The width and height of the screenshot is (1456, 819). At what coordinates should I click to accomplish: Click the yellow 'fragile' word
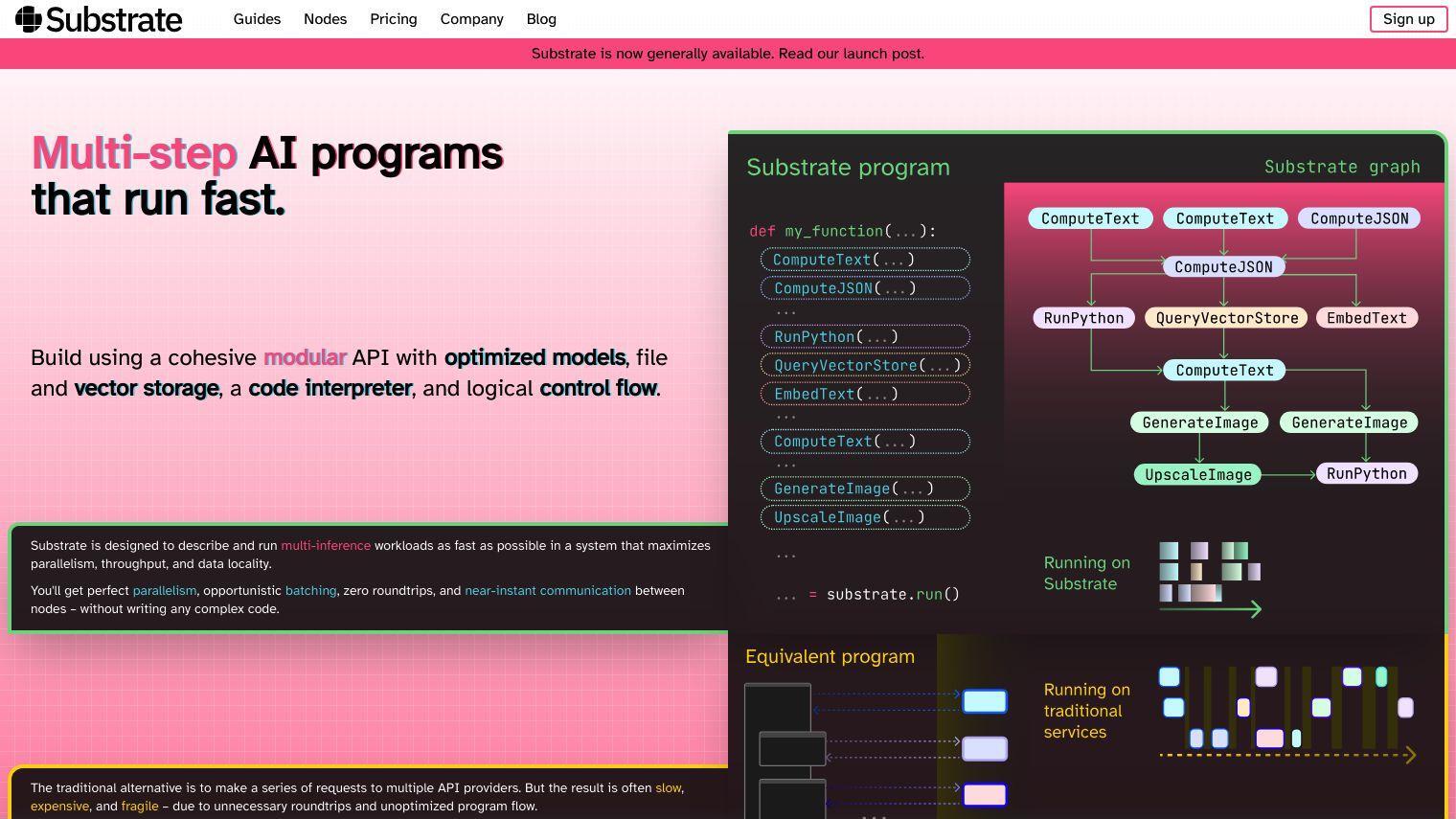pos(140,806)
